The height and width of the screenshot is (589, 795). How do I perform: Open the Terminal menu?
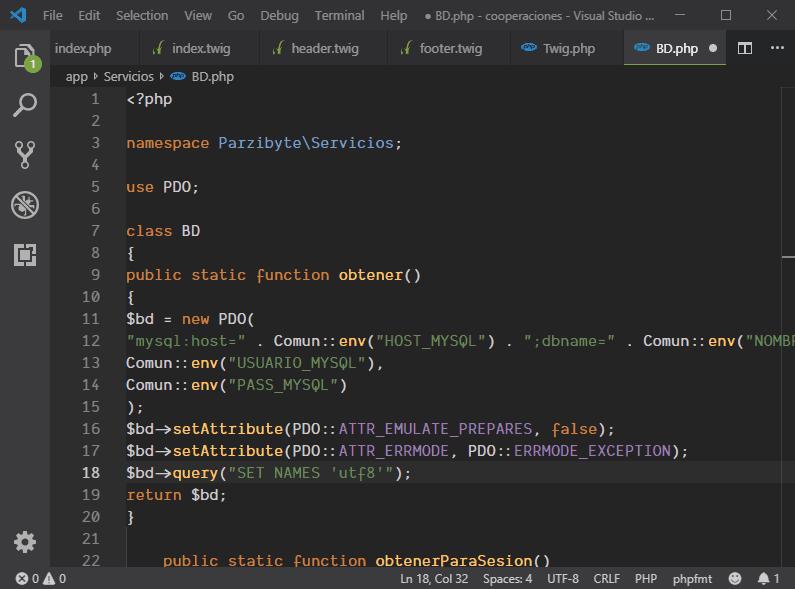click(339, 15)
